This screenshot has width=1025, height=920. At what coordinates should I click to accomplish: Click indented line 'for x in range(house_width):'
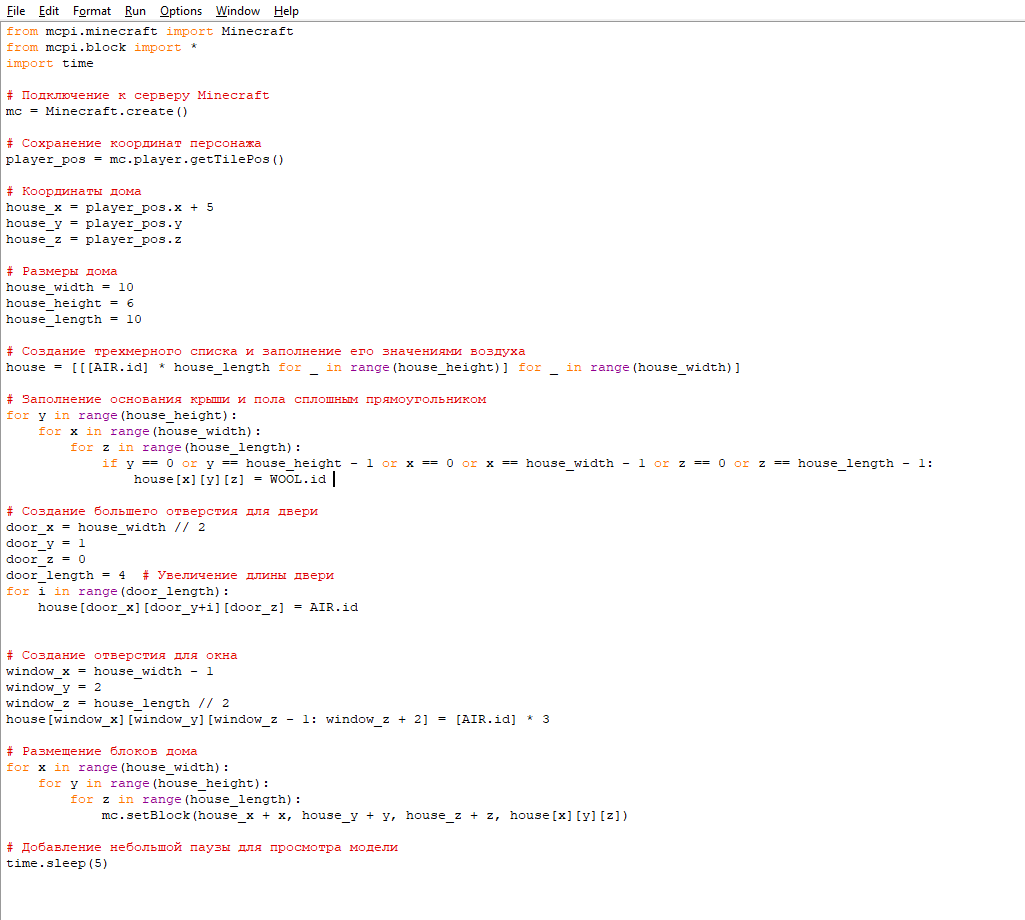click(150, 432)
